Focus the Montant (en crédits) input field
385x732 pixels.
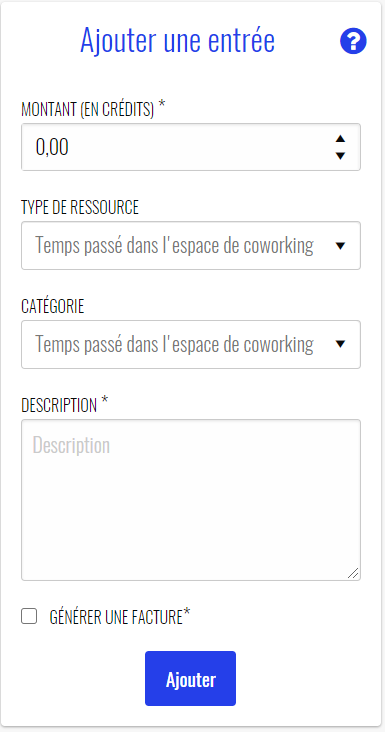[x=191, y=147]
